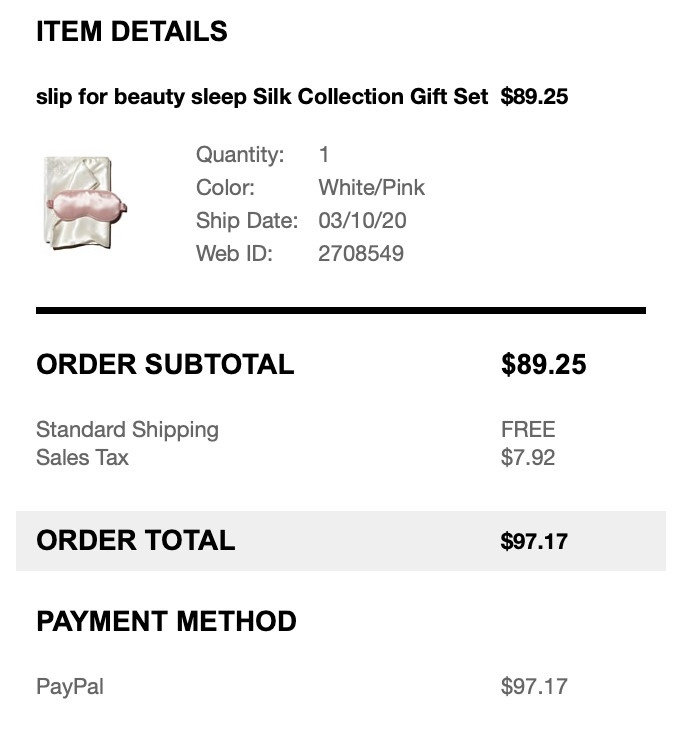Open the silk gift set product thumbnail
This screenshot has width=681, height=740.
click(86, 203)
